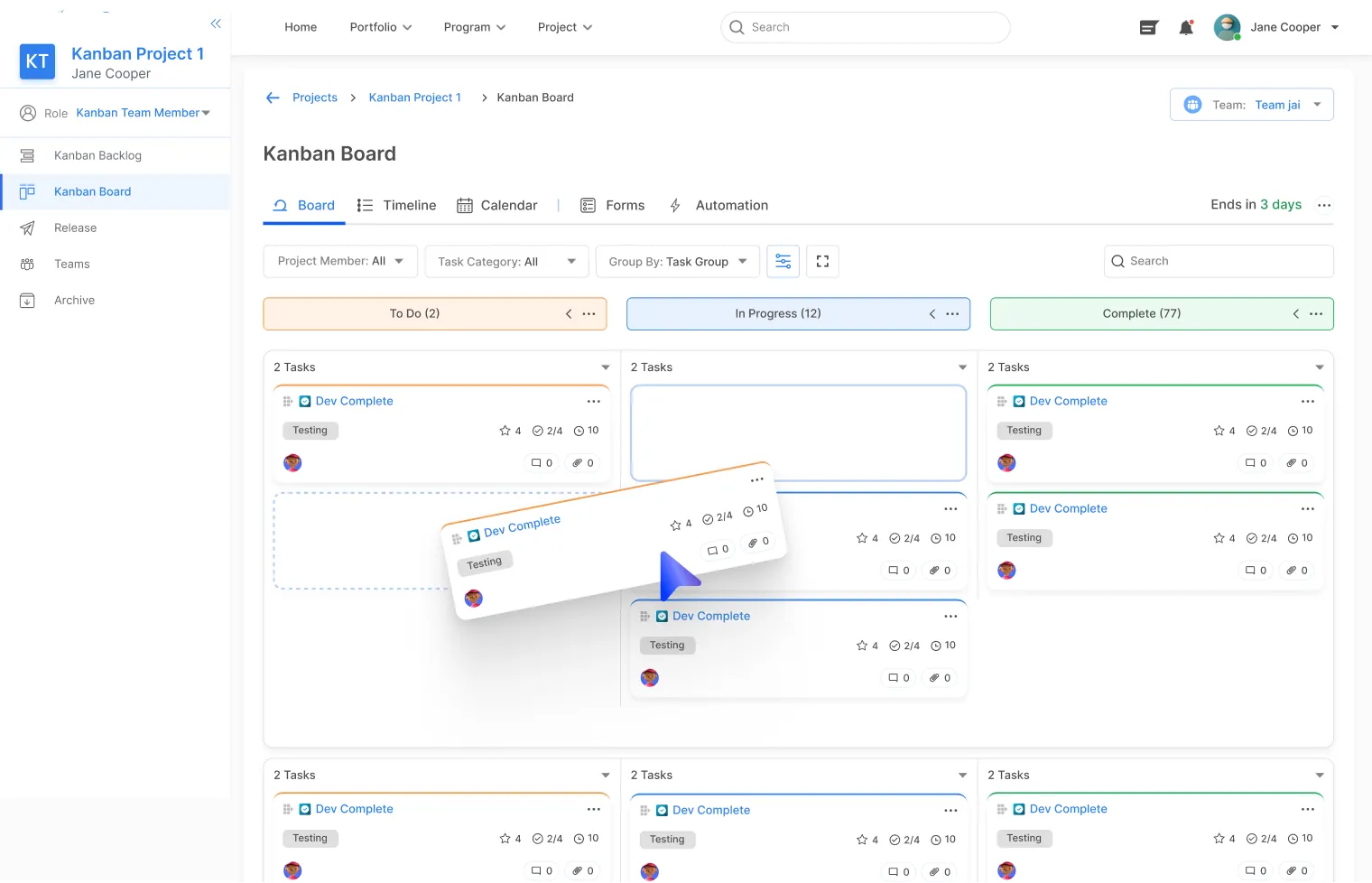Open the Project Member filter dropdown
1372x883 pixels.
click(340, 262)
